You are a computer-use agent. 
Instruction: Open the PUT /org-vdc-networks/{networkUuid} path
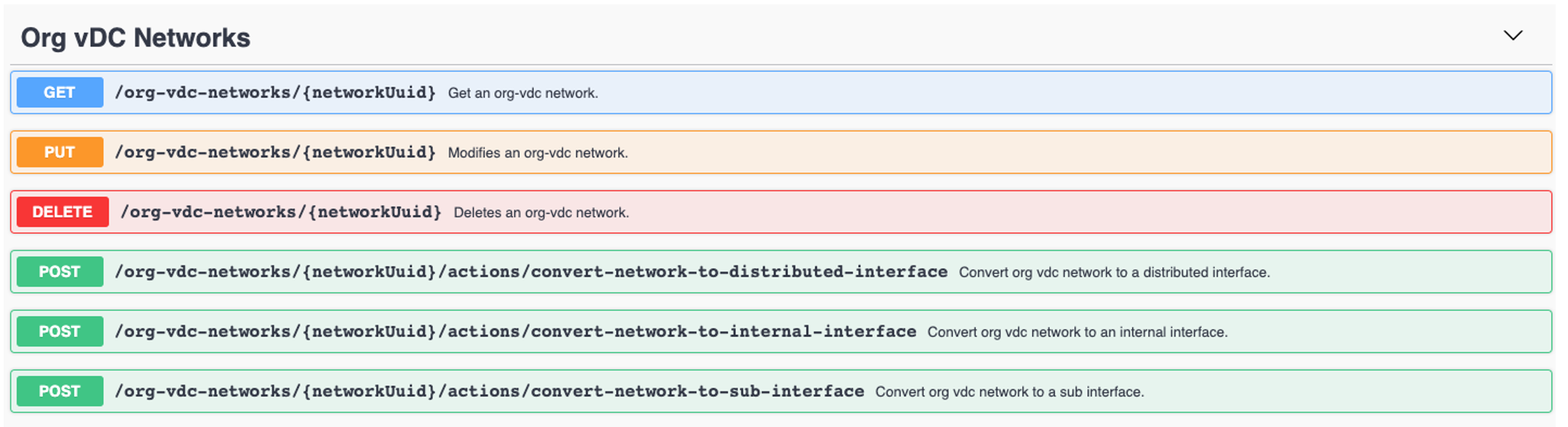(x=275, y=152)
